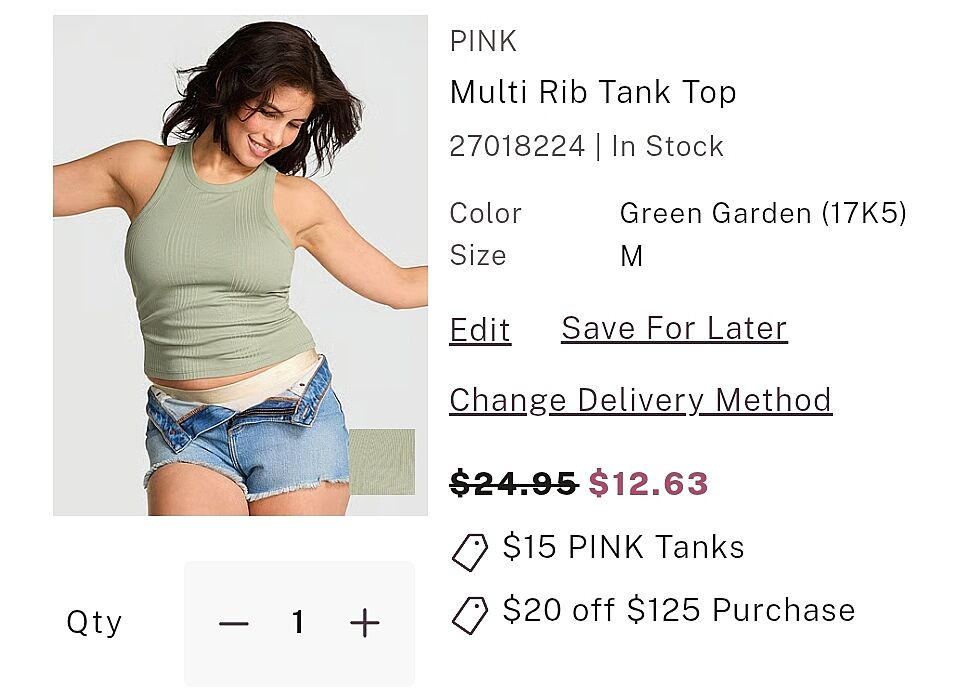The height and width of the screenshot is (698, 956).
Task: Click the size value M
Action: tap(631, 256)
